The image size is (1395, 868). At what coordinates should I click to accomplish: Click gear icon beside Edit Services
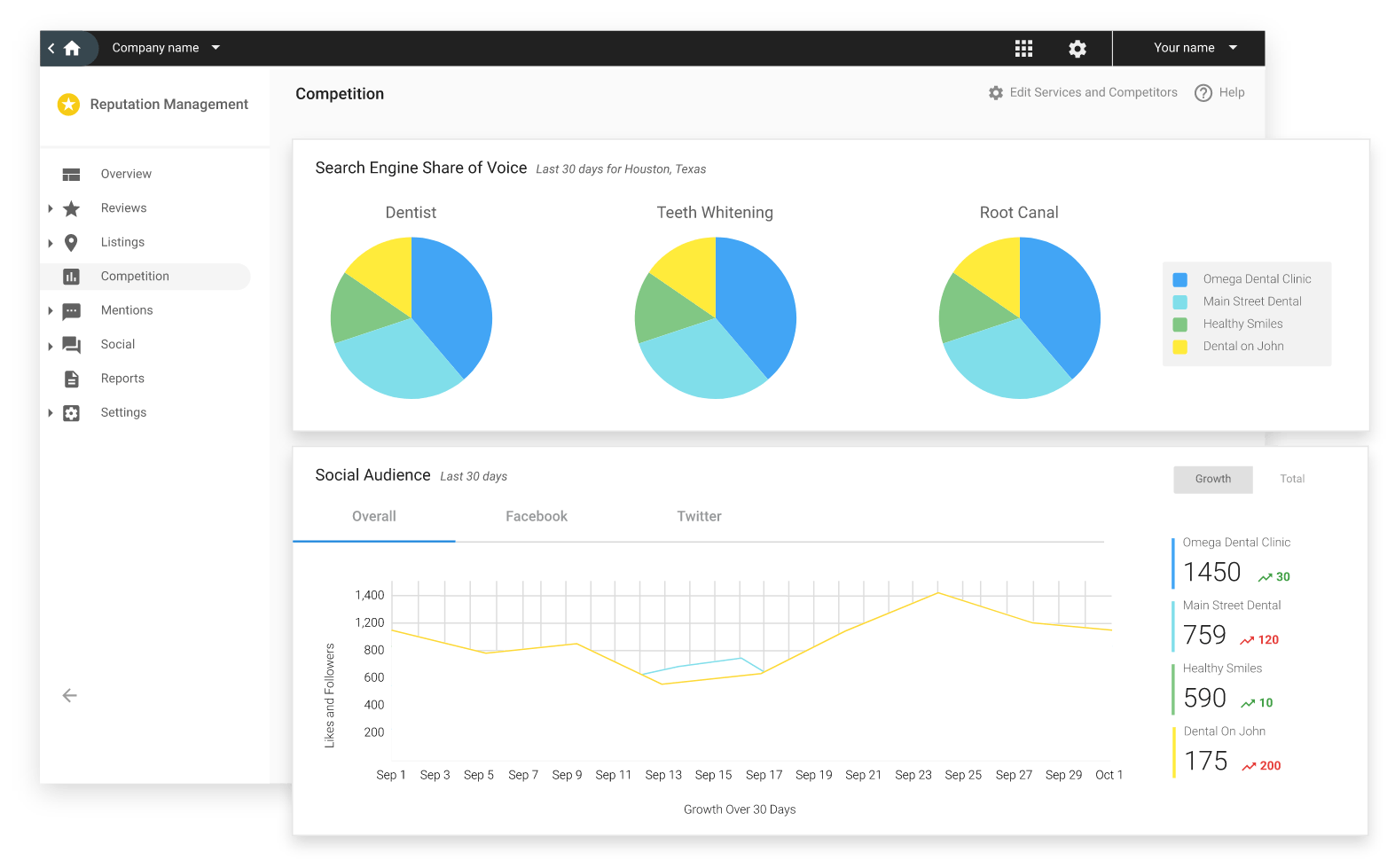pyautogui.click(x=996, y=93)
